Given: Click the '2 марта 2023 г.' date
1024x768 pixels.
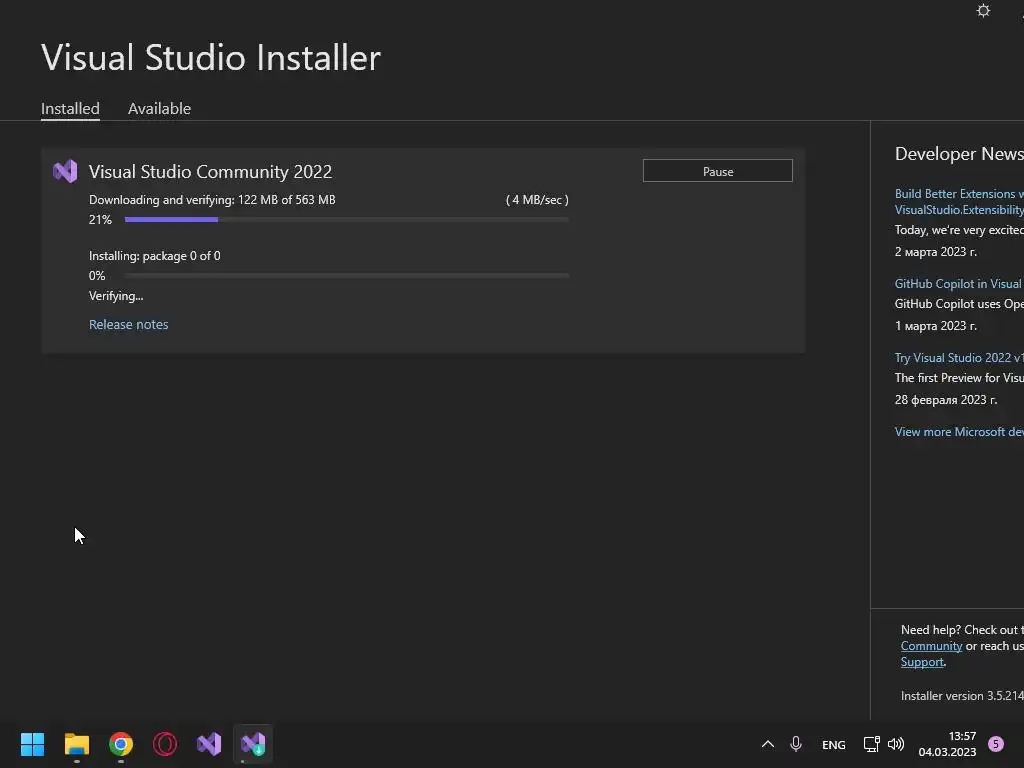Looking at the screenshot, I should pos(936,251).
